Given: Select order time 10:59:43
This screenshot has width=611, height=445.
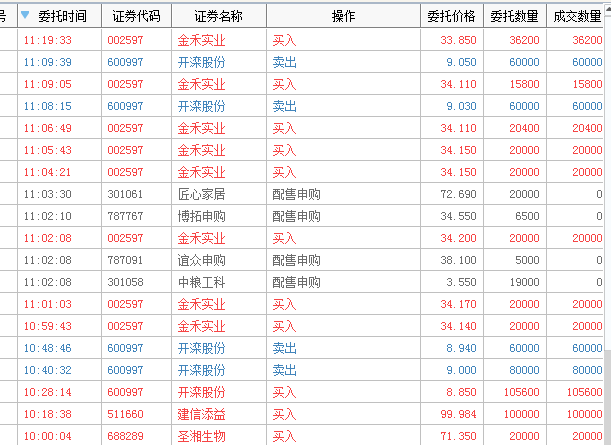Looking at the screenshot, I should pyautogui.click(x=48, y=326).
